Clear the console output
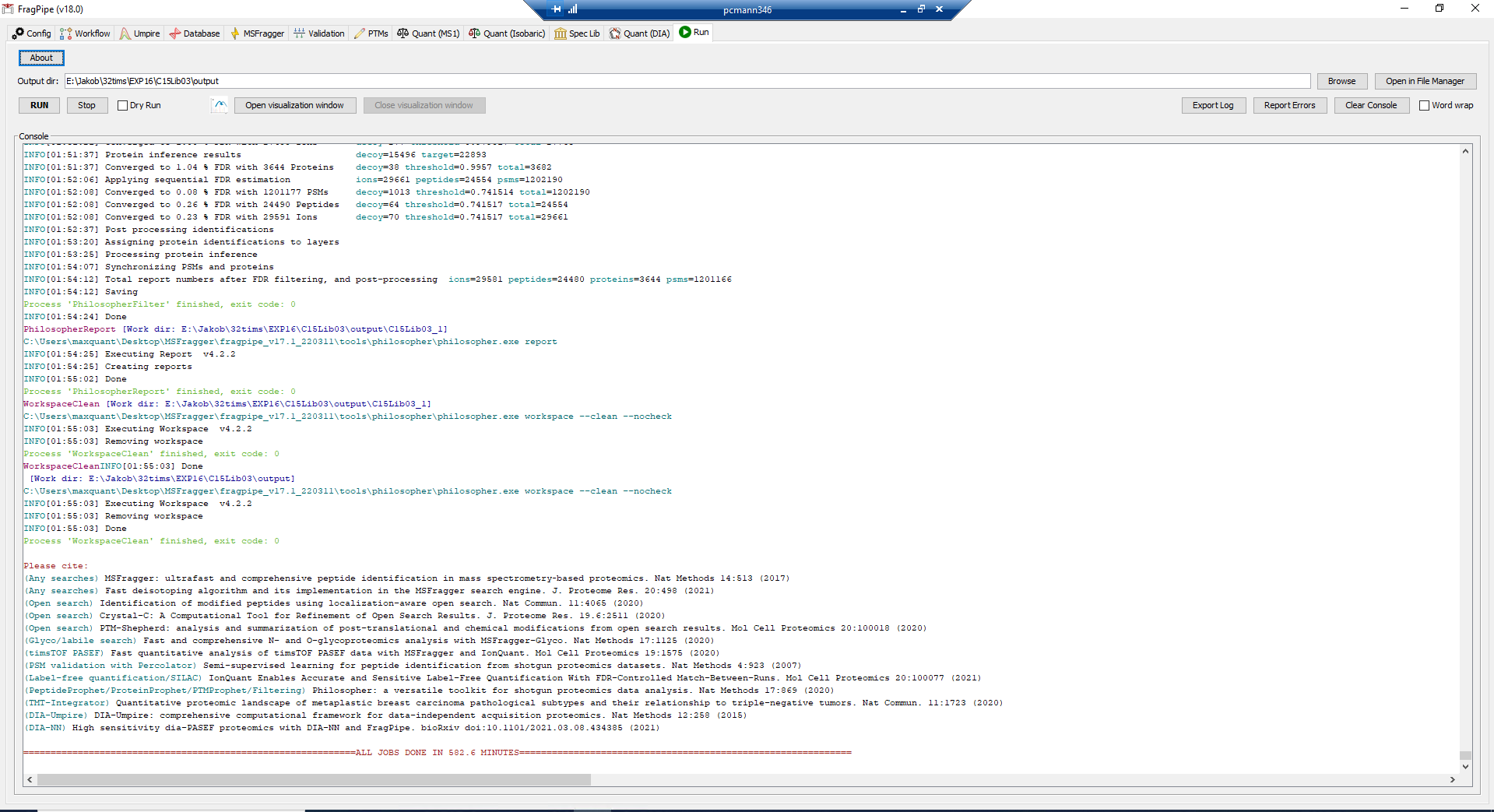Image resolution: width=1494 pixels, height=812 pixels. pyautogui.click(x=1370, y=105)
